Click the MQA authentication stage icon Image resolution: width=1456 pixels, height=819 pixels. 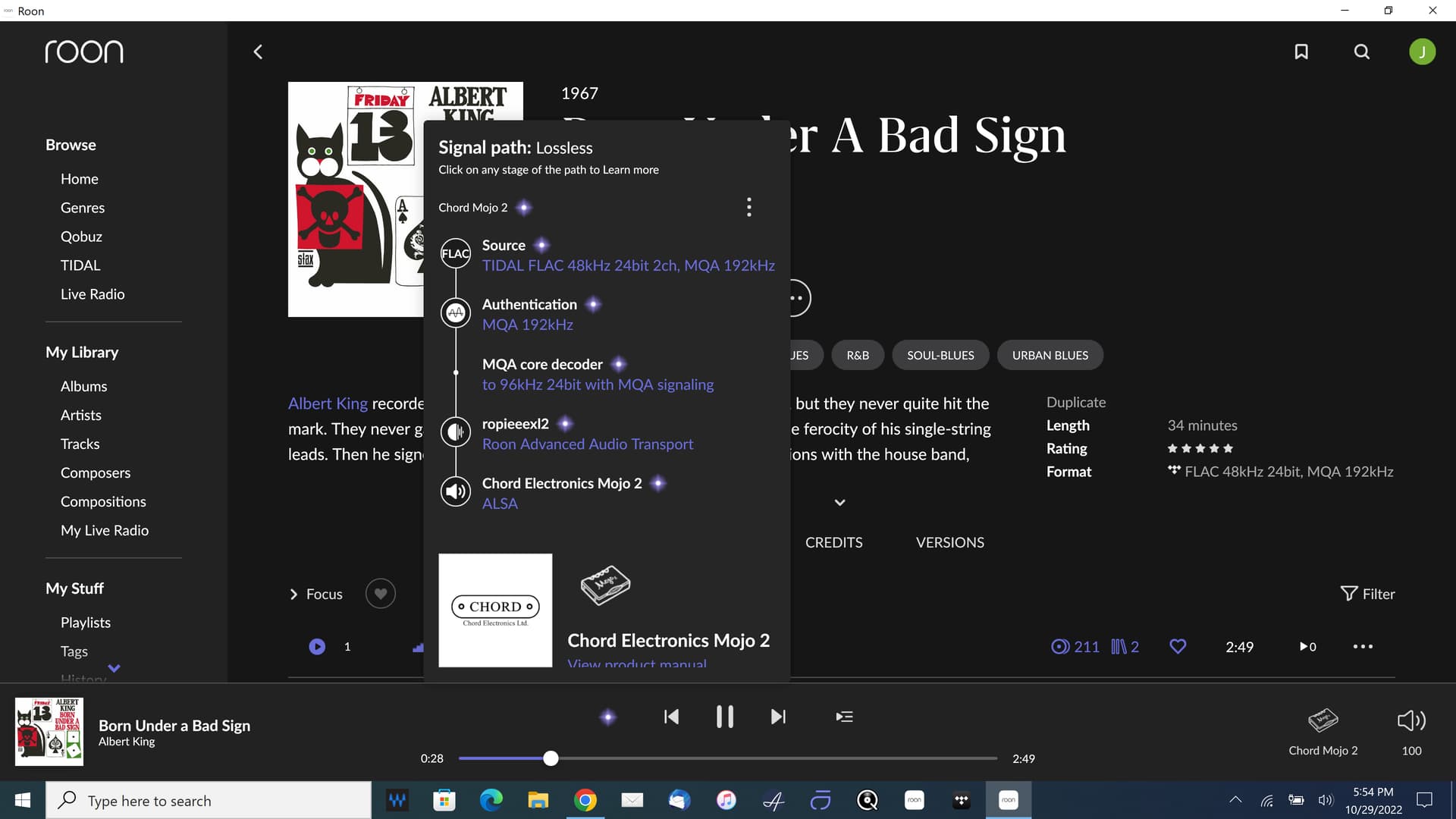coord(456,312)
